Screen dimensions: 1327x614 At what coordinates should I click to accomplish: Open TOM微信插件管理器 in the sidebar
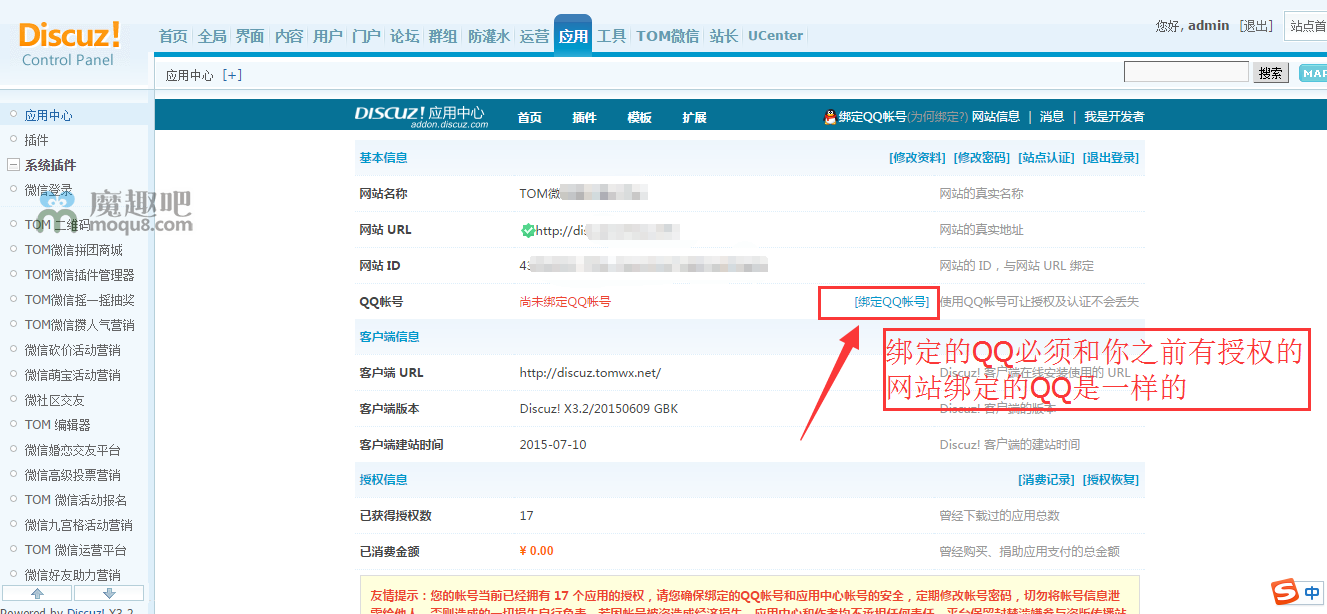[79, 275]
